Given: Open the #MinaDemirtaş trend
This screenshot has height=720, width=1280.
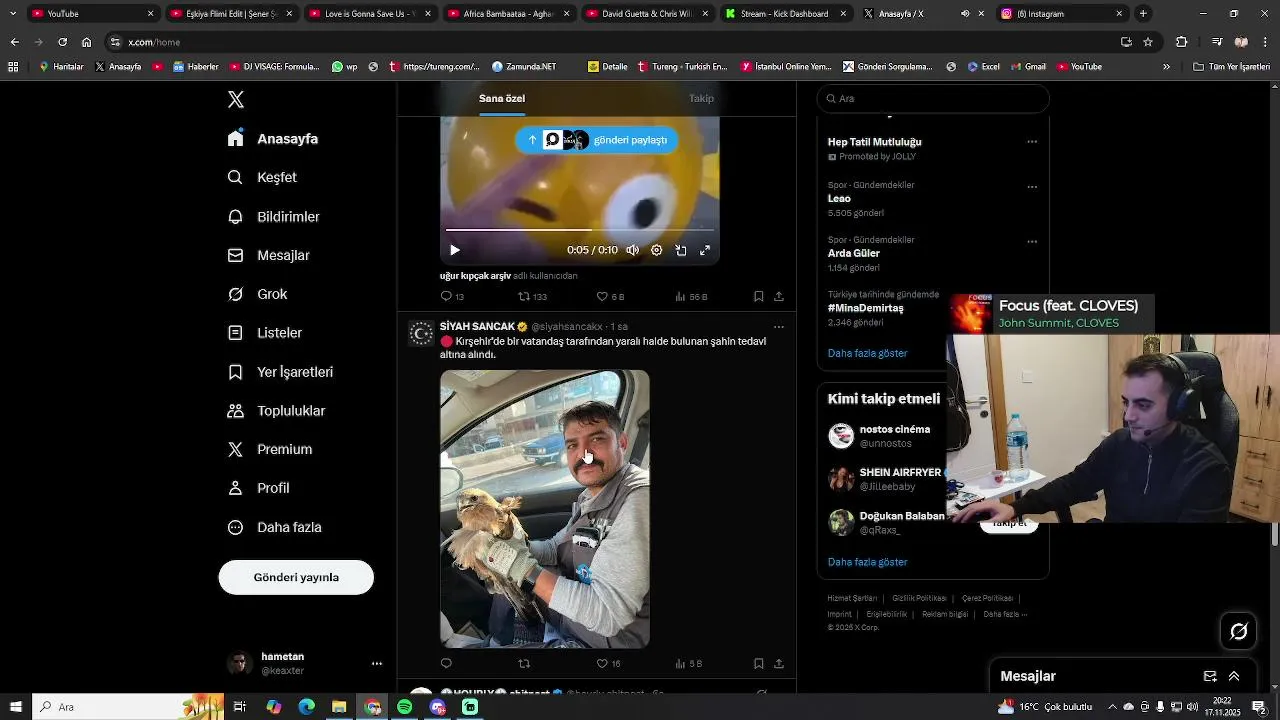Looking at the screenshot, I should 866,308.
